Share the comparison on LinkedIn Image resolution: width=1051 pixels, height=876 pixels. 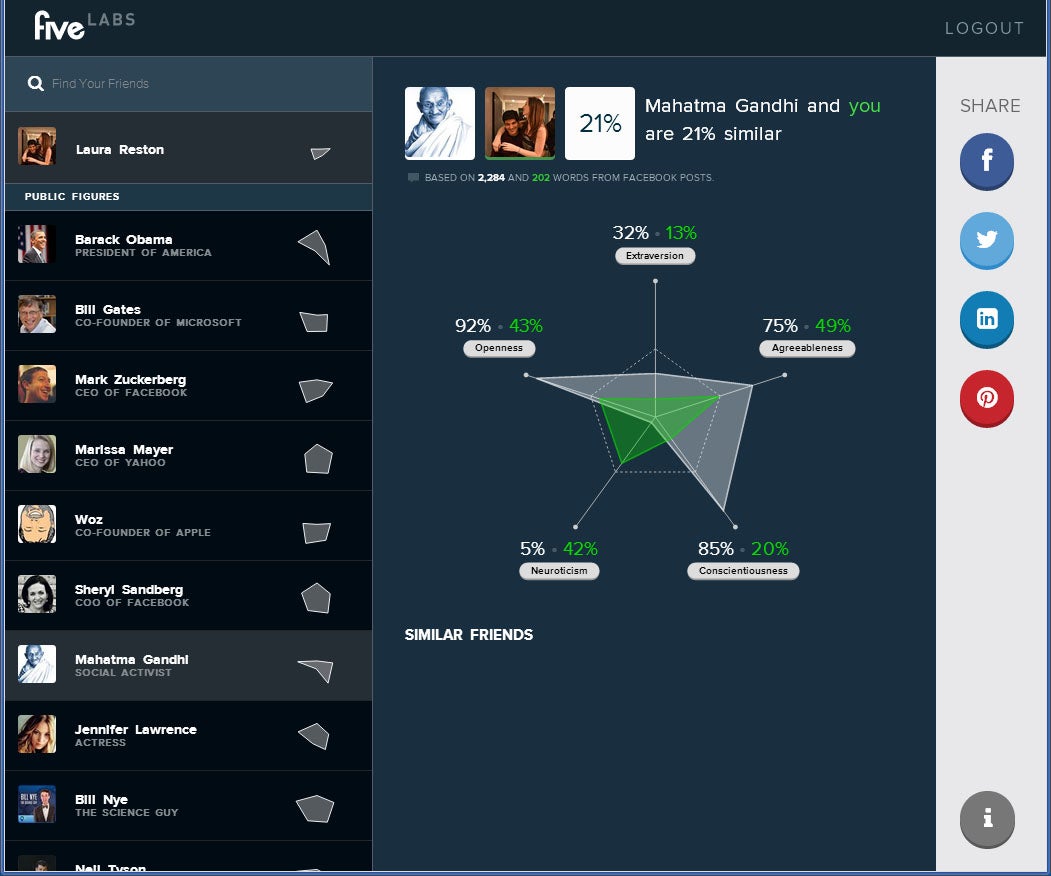tap(986, 319)
